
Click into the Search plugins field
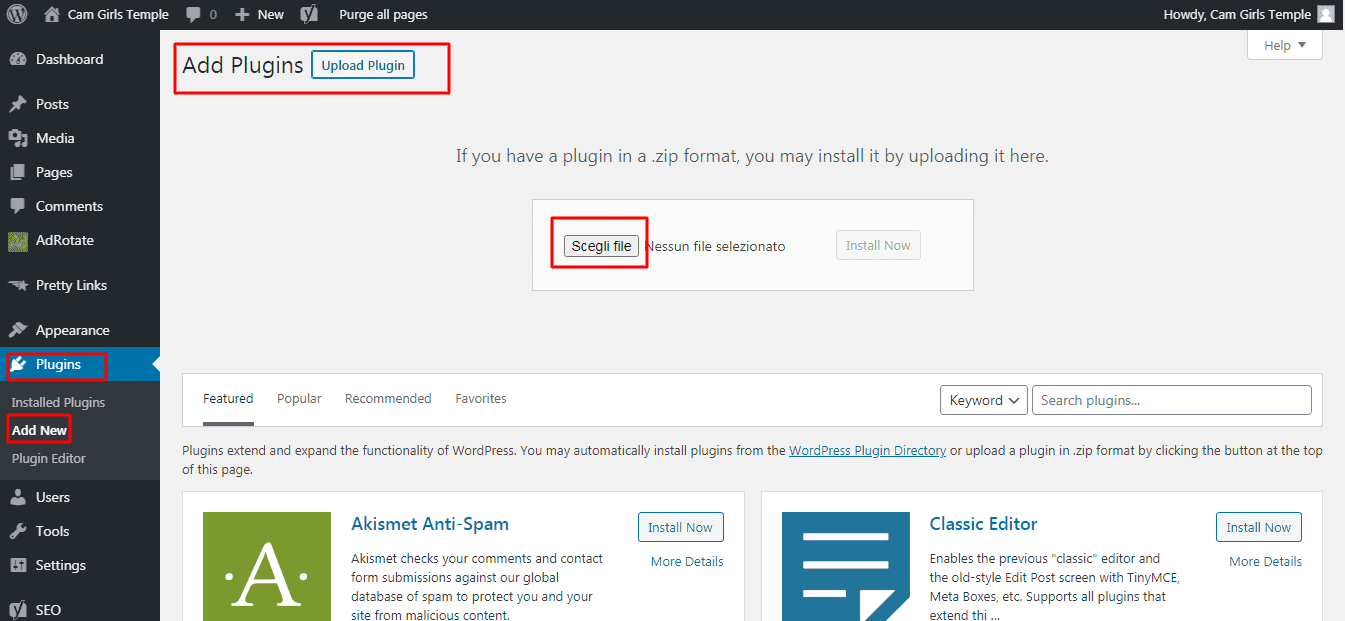tap(1171, 400)
